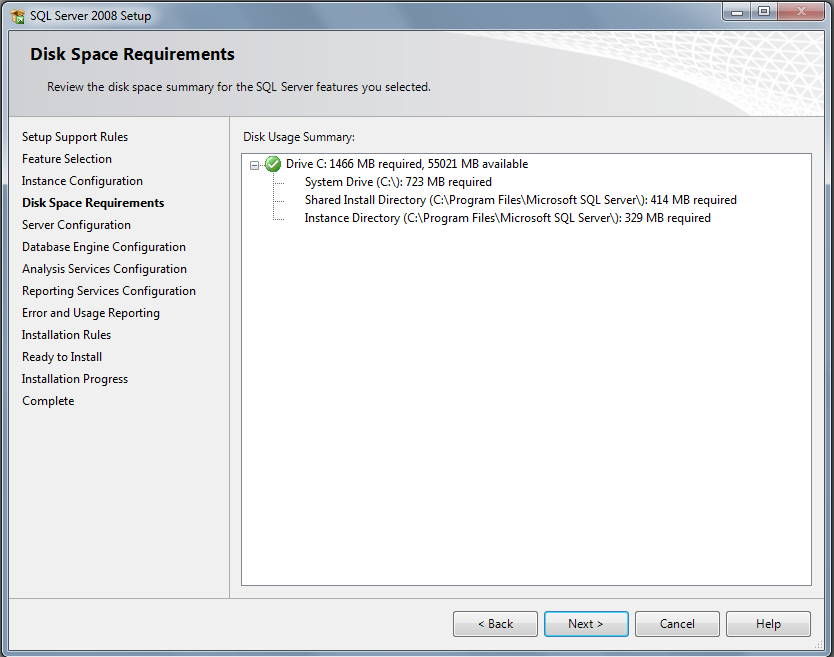Click Error and Usage Reporting in sidebar
This screenshot has width=834, height=657.
pos(91,313)
